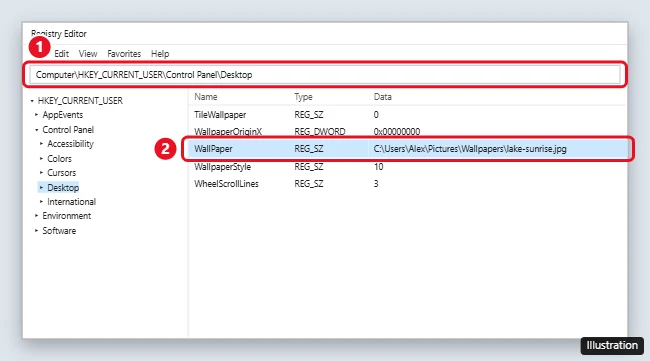
Task: Sort by the Name column header
Action: (x=206, y=97)
